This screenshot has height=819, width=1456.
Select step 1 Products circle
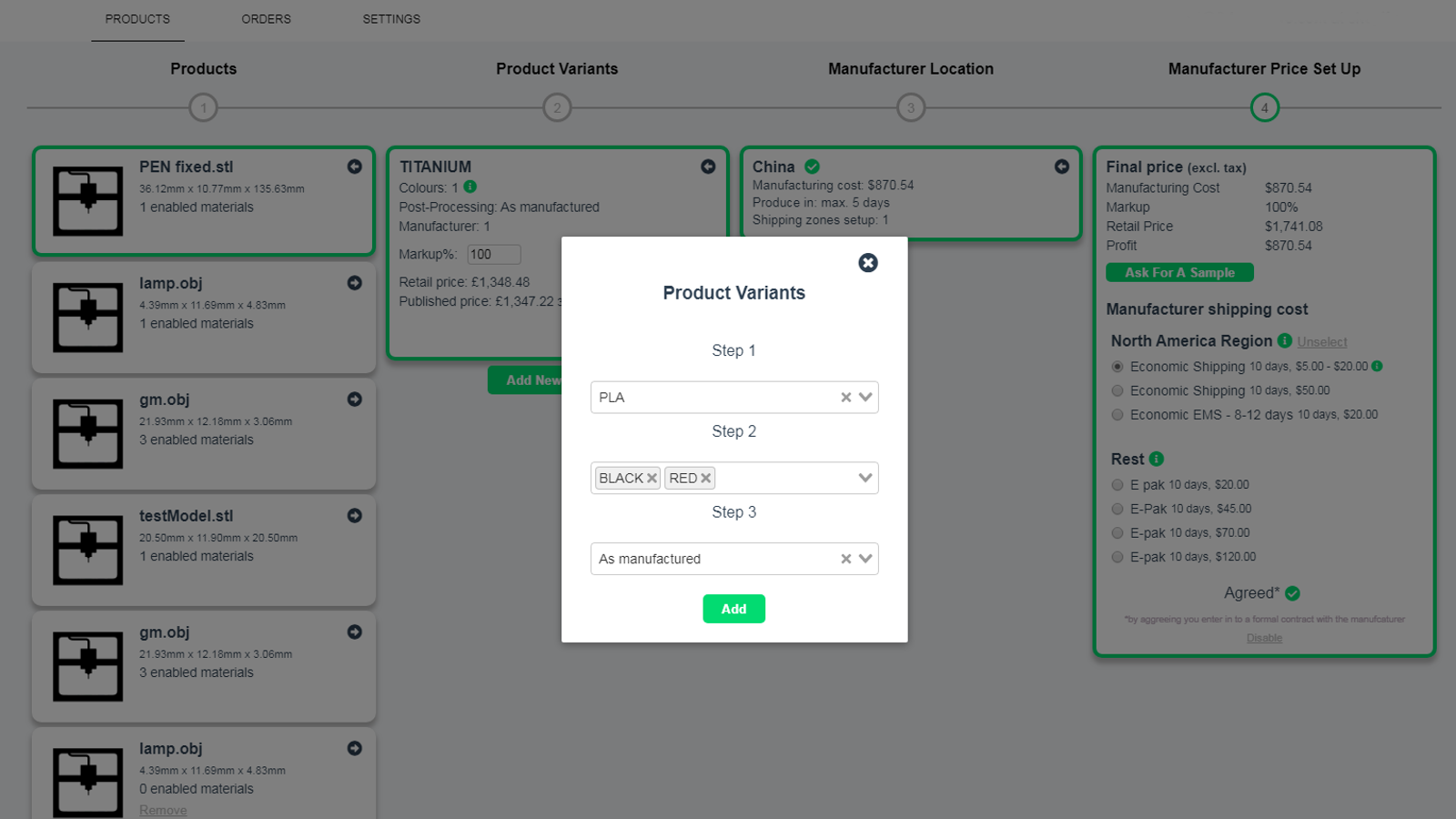click(x=203, y=107)
